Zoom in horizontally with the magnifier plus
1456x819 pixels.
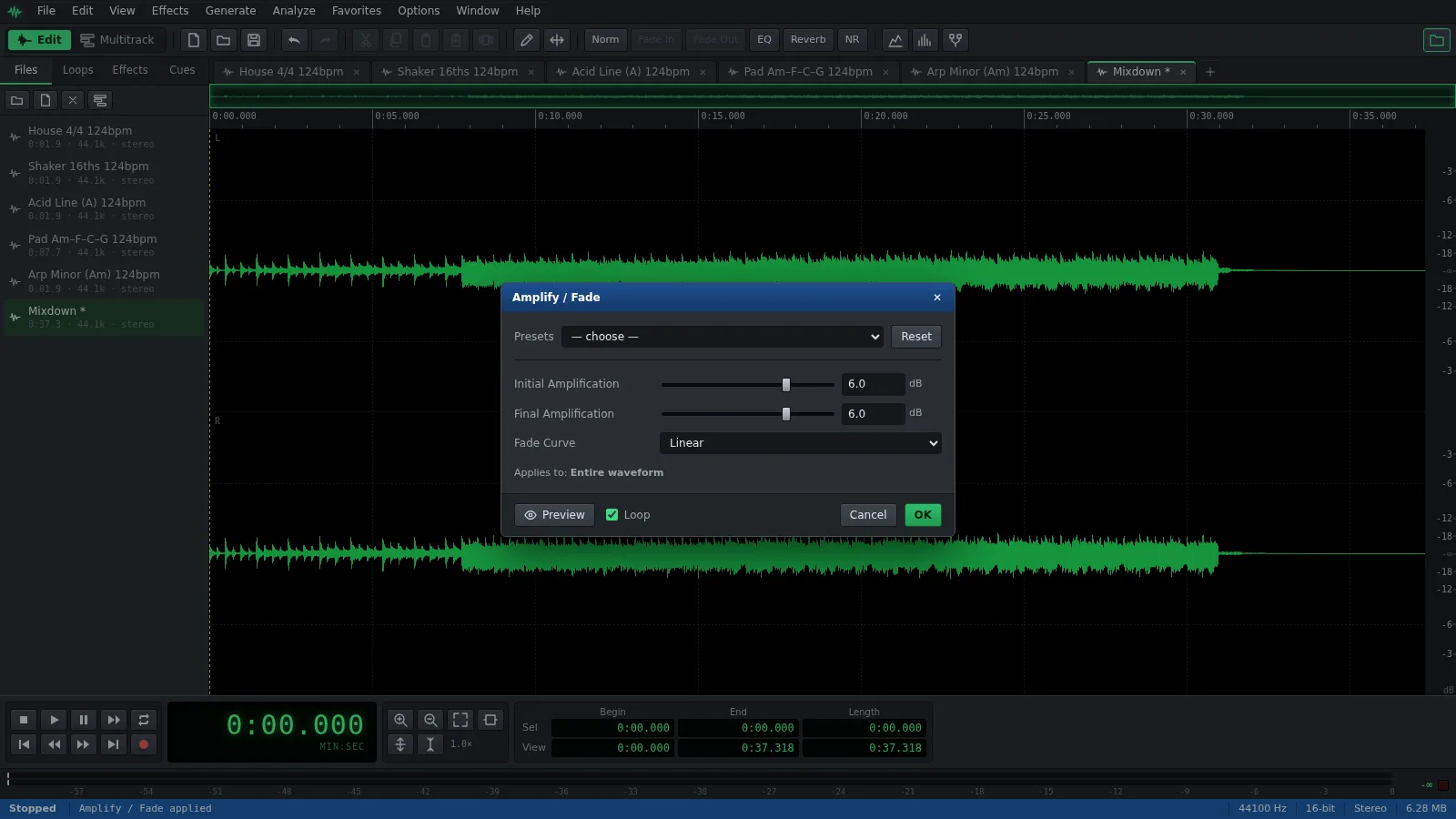(x=400, y=720)
